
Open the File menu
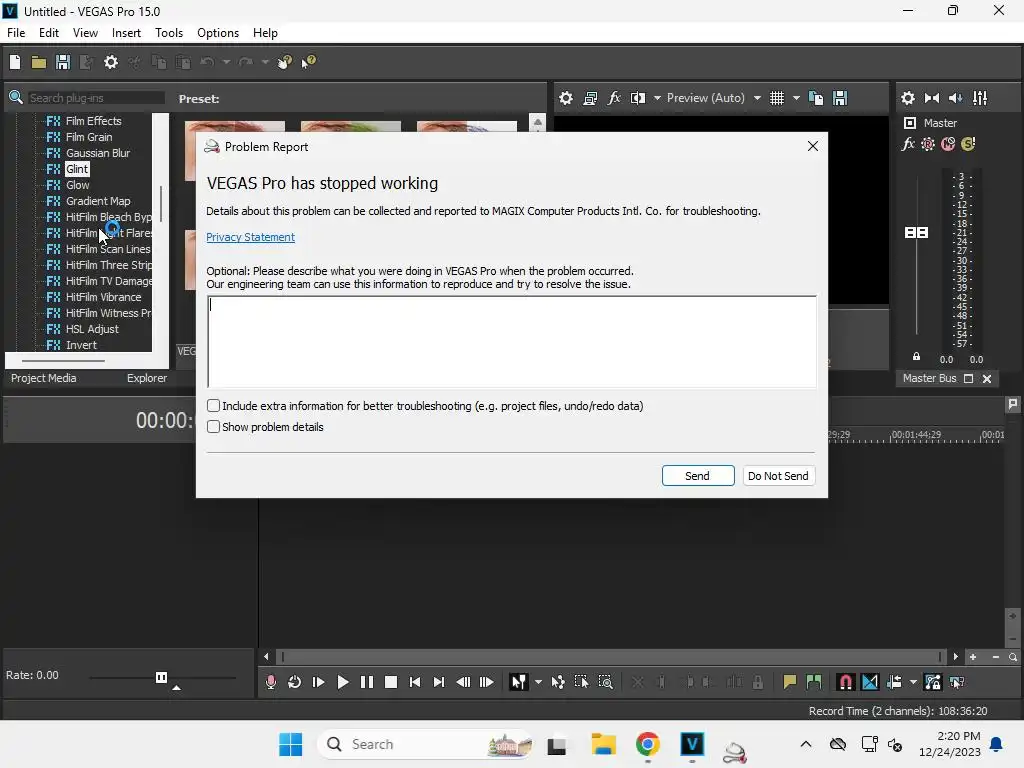coord(16,33)
